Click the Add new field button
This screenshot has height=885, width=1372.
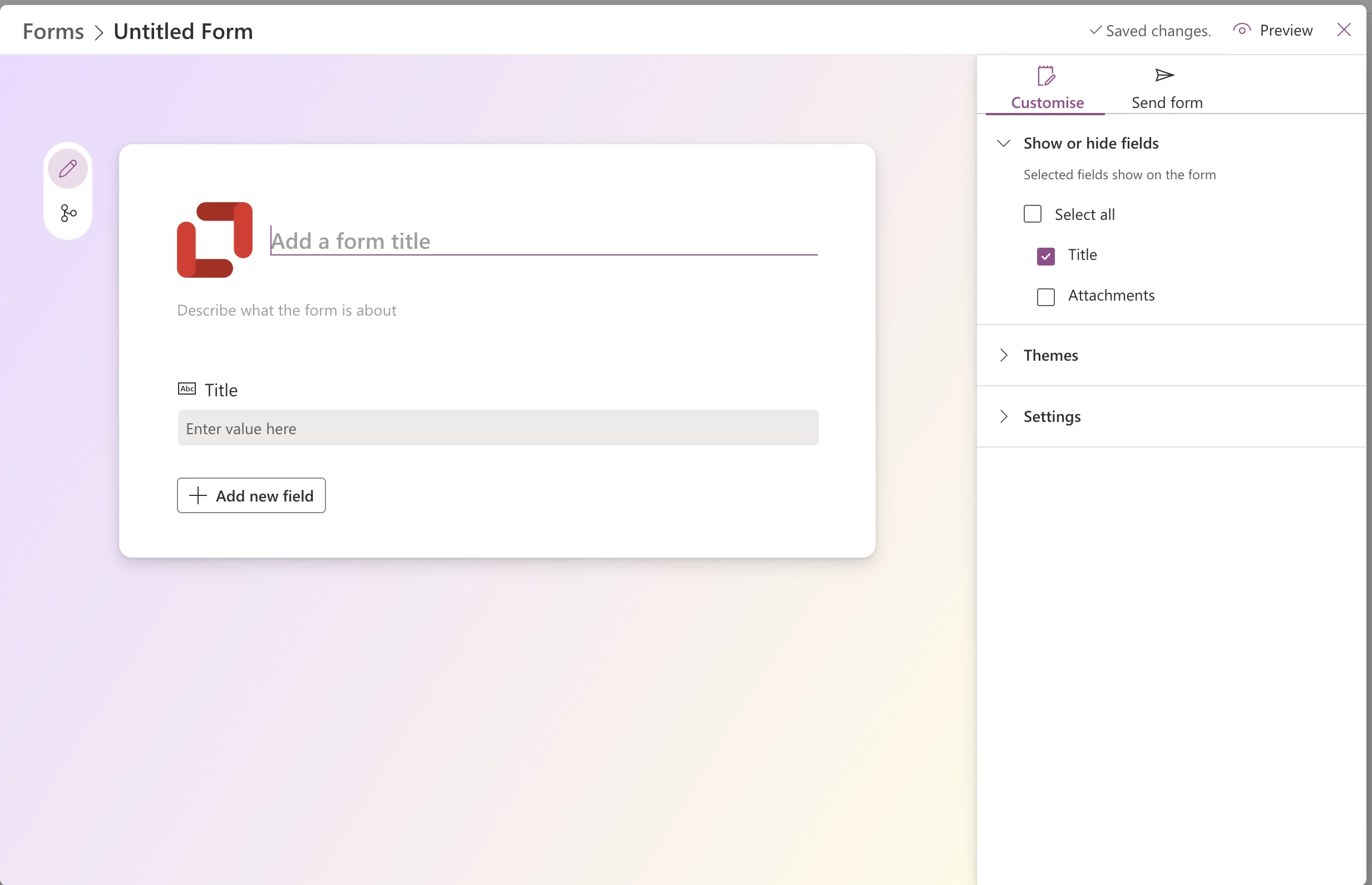[x=251, y=495]
